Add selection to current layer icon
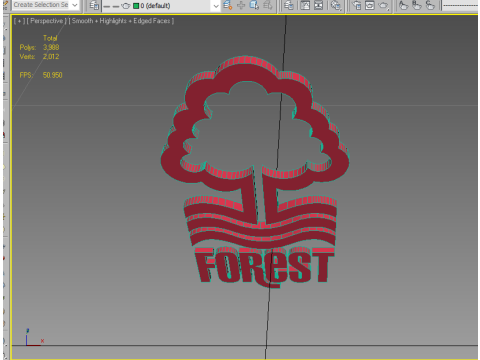Viewport: 480px width, 360px height. 241,5
